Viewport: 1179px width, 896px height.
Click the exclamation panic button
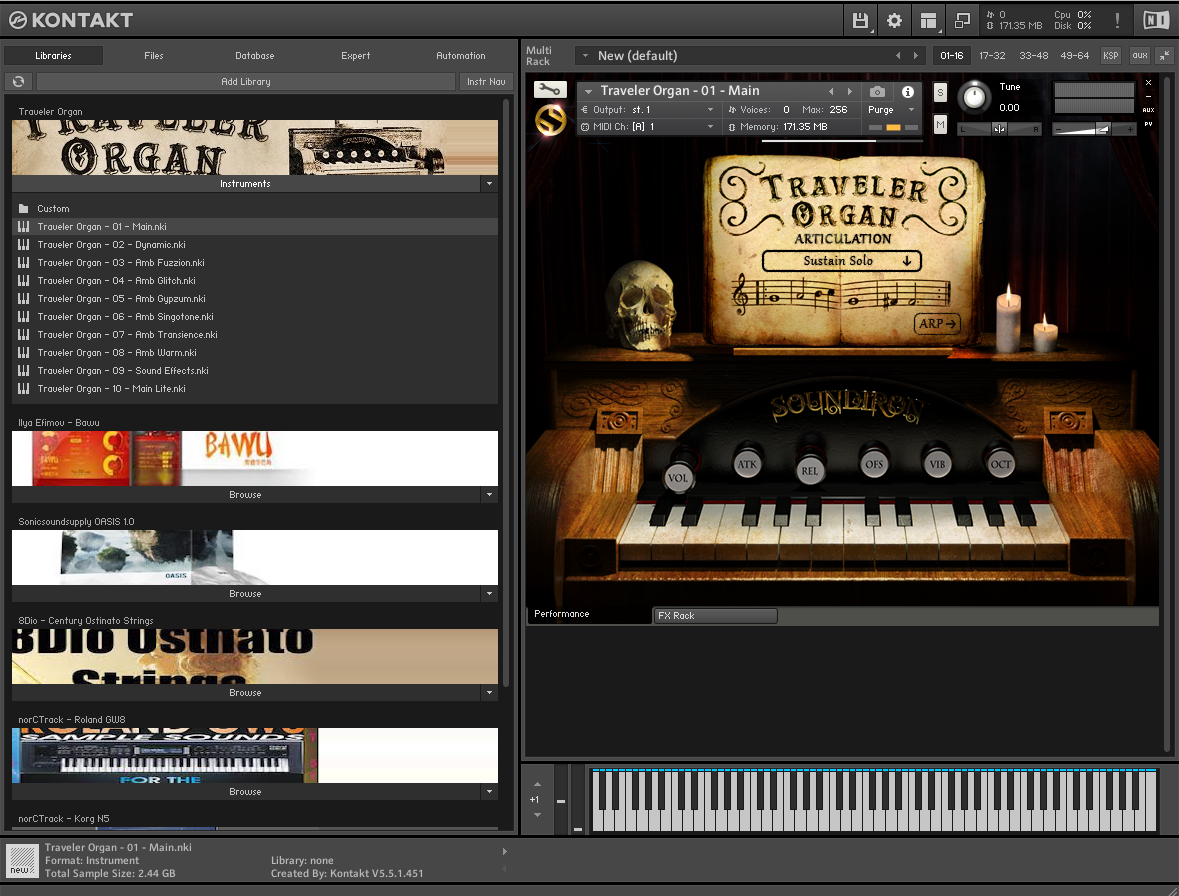pyautogui.click(x=1117, y=20)
